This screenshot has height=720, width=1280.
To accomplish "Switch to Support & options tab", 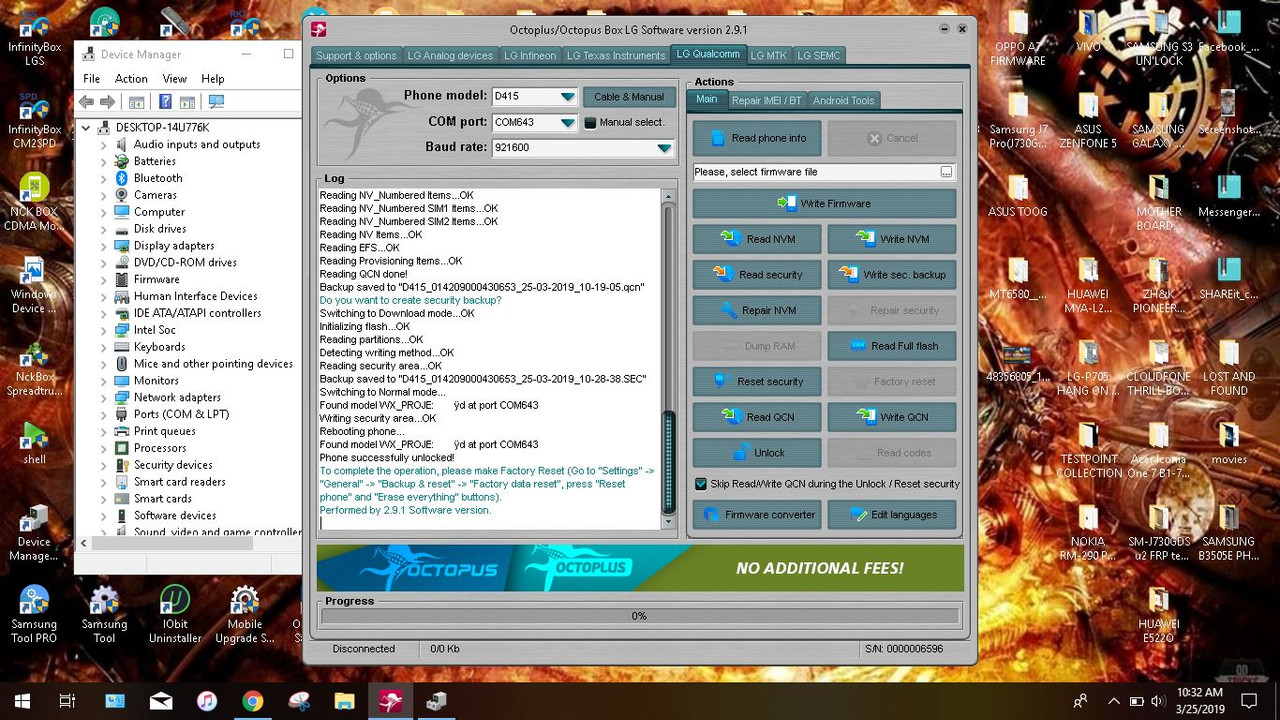I will tap(356, 56).
